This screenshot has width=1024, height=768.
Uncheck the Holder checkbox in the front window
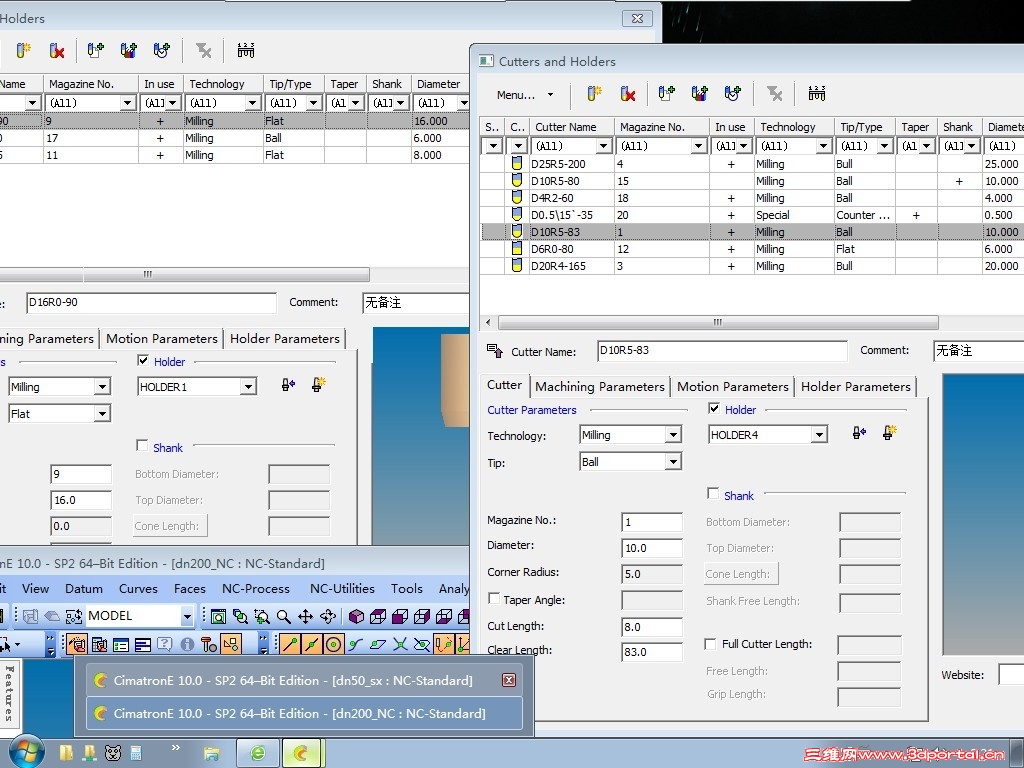pos(714,409)
